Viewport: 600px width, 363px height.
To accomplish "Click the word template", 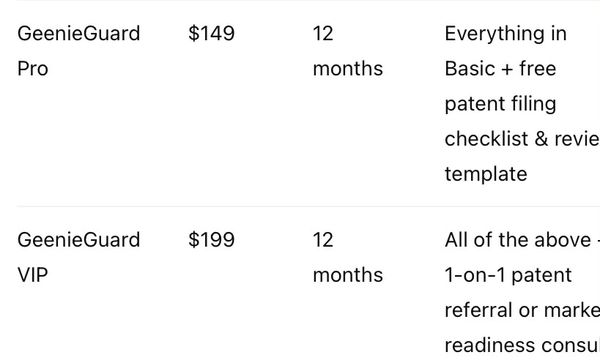I will coord(486,174).
